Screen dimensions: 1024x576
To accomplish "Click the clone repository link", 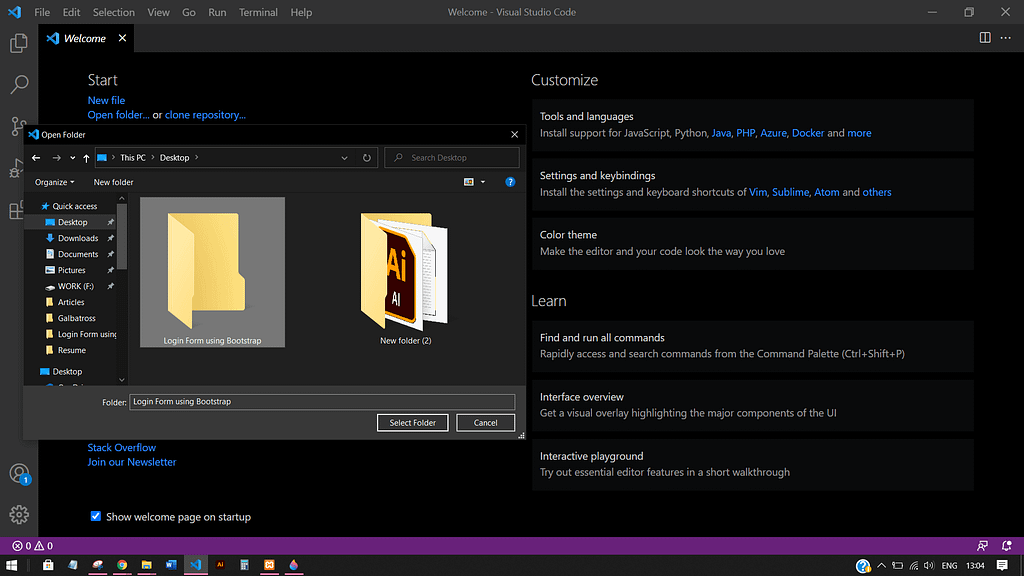I will point(205,115).
